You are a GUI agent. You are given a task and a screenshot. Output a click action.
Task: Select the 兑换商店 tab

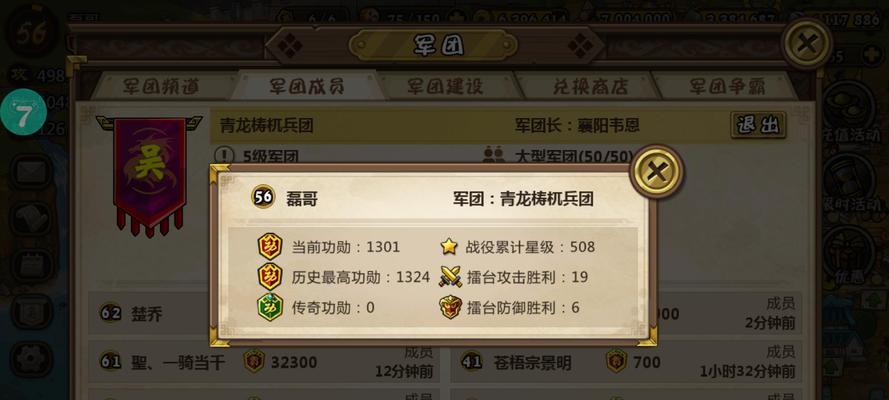(590, 87)
